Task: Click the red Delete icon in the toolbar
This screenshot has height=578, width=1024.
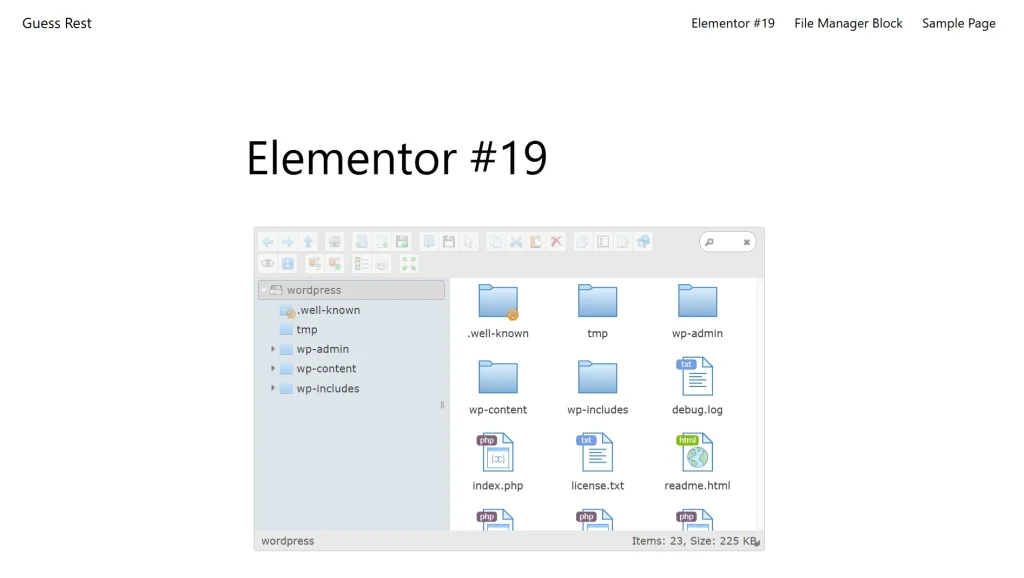Action: pyautogui.click(x=555, y=241)
